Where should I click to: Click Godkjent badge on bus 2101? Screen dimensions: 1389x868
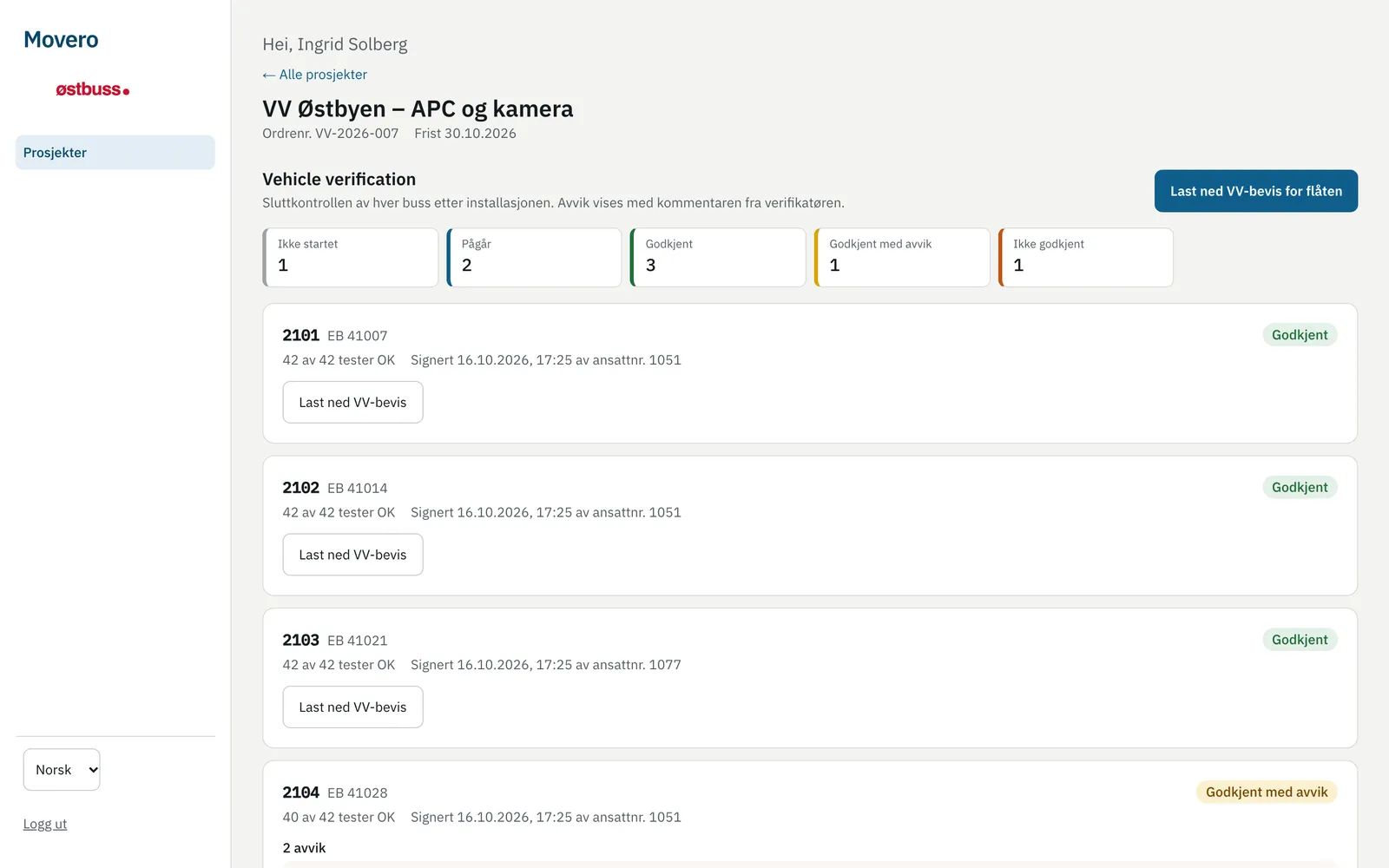coord(1300,335)
